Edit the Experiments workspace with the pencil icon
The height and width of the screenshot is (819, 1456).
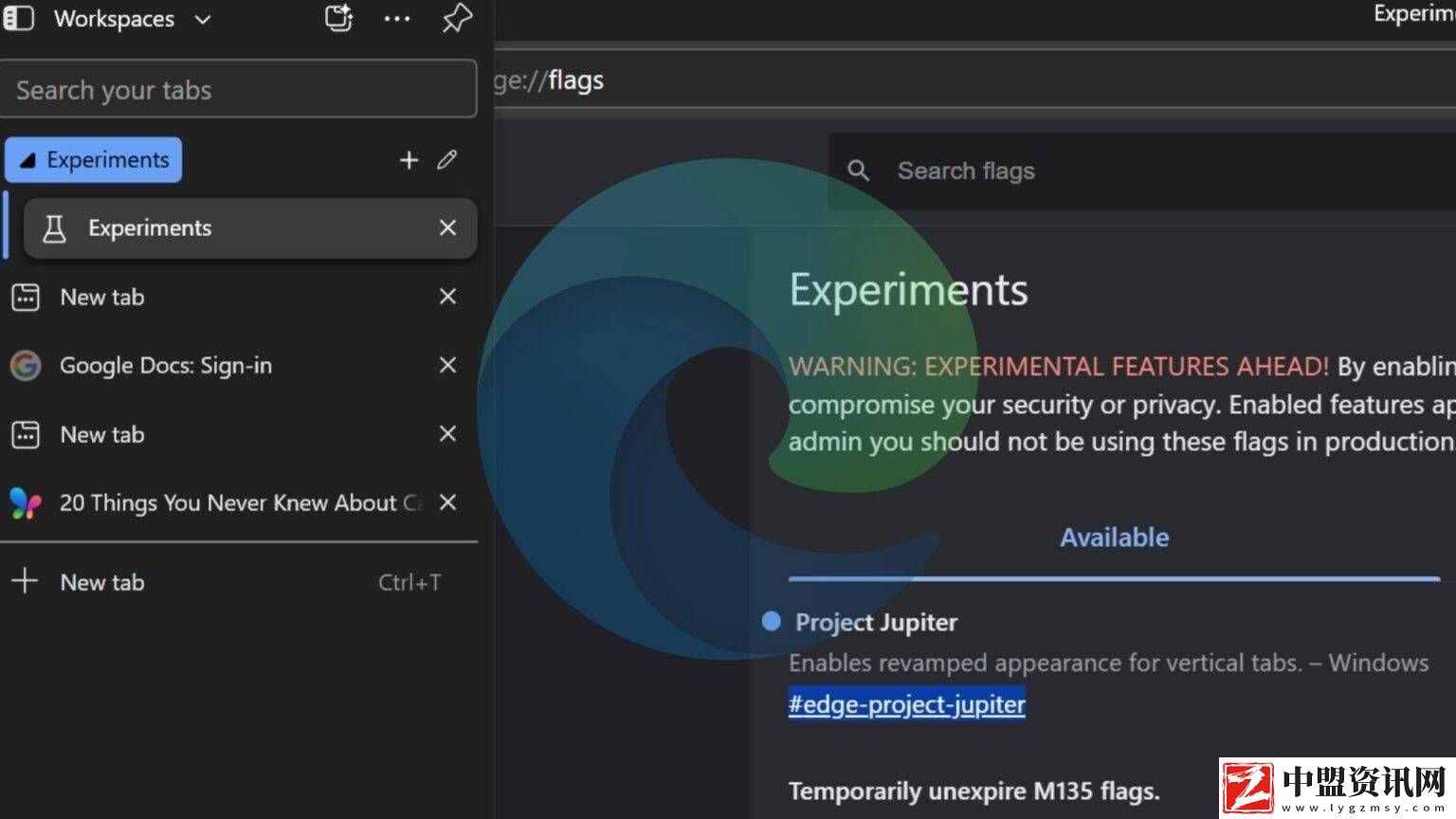447,159
